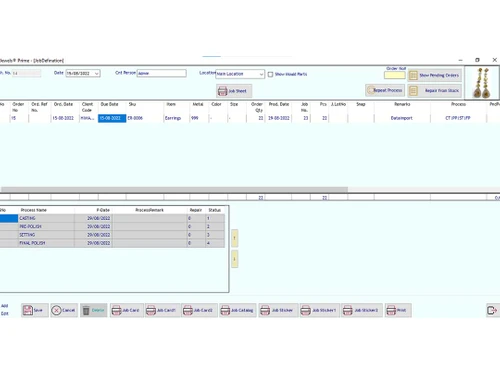Select the highlighted Due Date cell
The width and height of the screenshot is (500, 375).
(112, 118)
